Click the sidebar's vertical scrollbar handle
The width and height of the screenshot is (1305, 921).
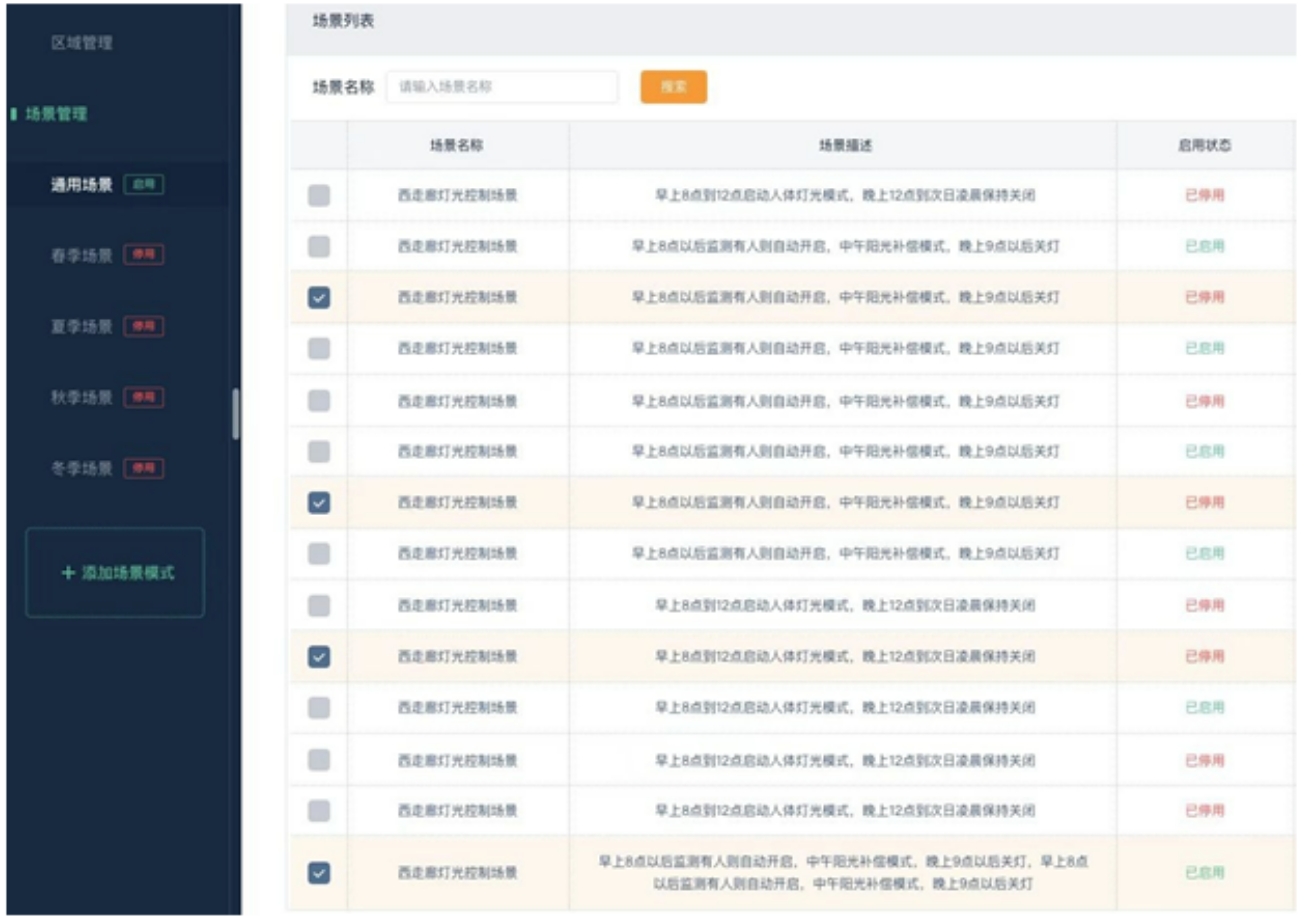tap(236, 413)
